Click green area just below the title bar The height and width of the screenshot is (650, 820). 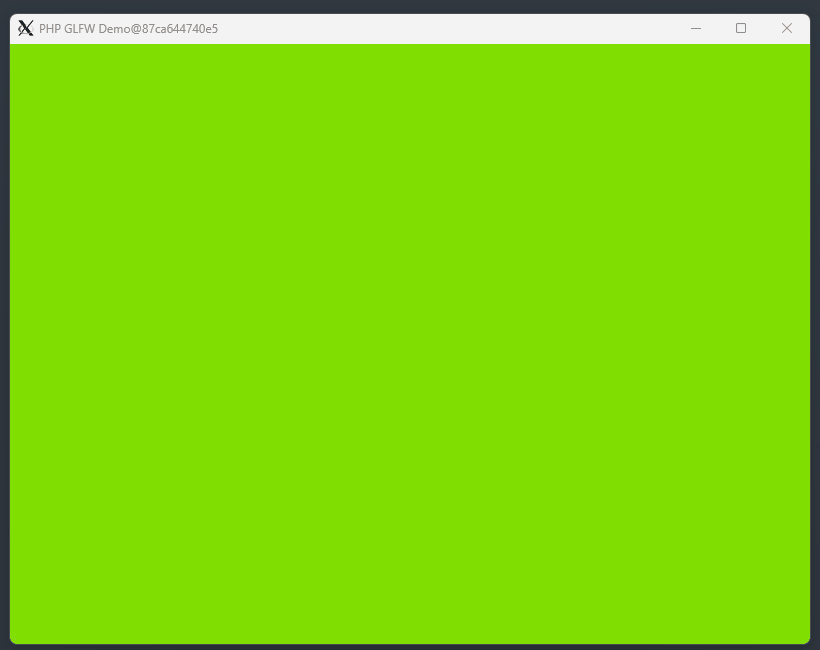pos(410,52)
